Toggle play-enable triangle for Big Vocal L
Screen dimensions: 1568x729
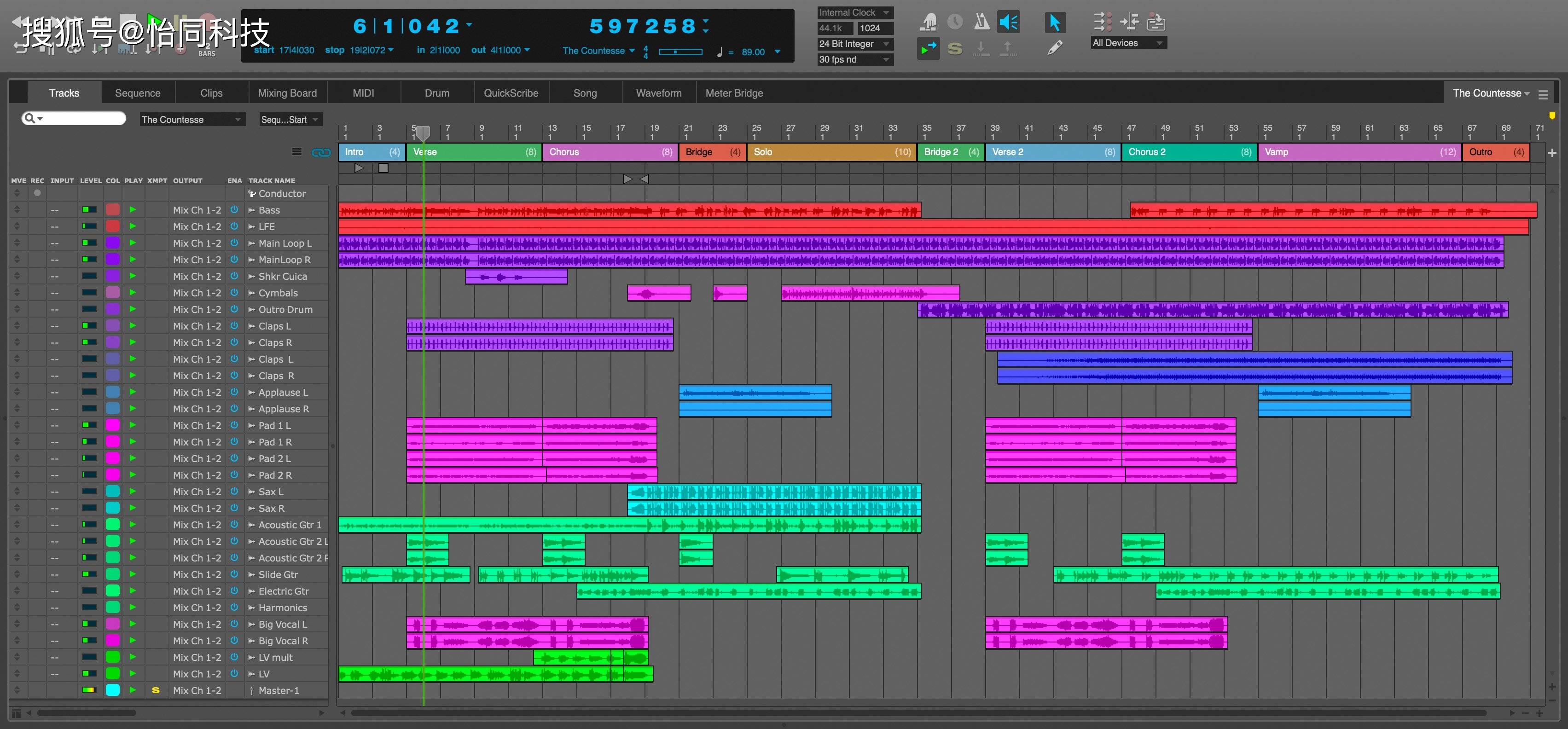(133, 624)
